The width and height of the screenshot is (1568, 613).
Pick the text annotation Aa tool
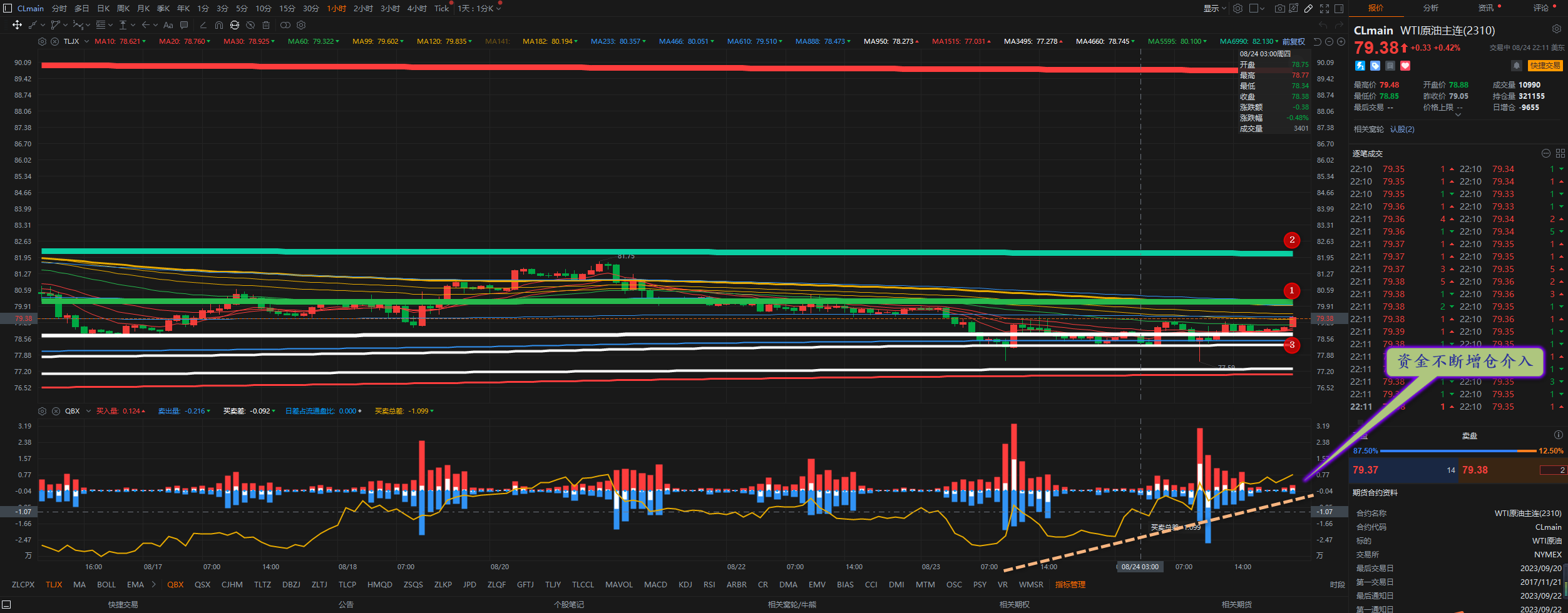coord(168,25)
